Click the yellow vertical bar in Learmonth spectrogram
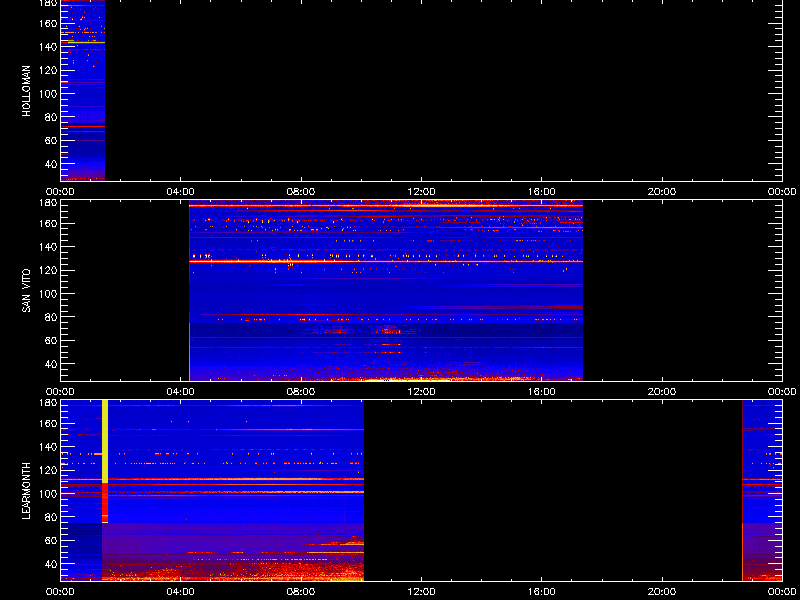This screenshot has height=600, width=800. pyautogui.click(x=105, y=441)
